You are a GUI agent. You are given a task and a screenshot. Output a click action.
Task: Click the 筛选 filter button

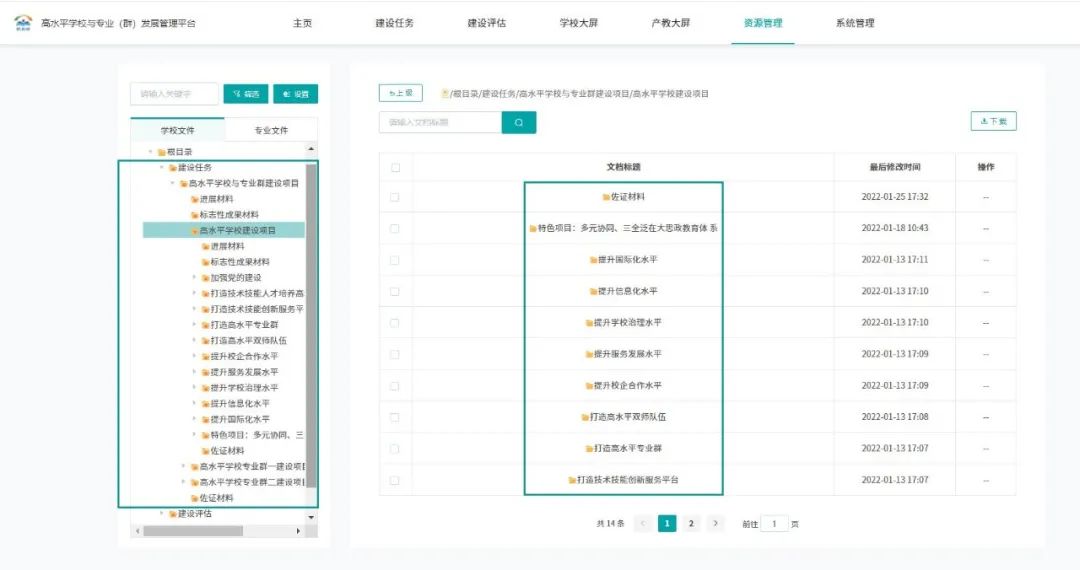246,94
